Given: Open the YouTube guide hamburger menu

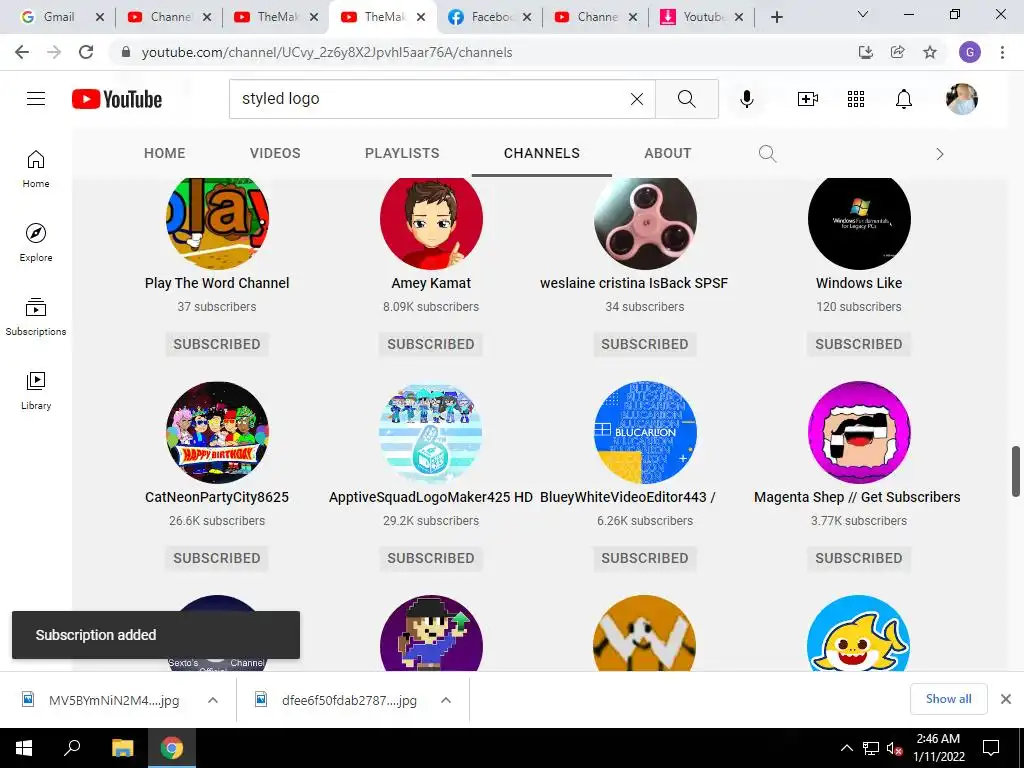Looking at the screenshot, I should [36, 99].
